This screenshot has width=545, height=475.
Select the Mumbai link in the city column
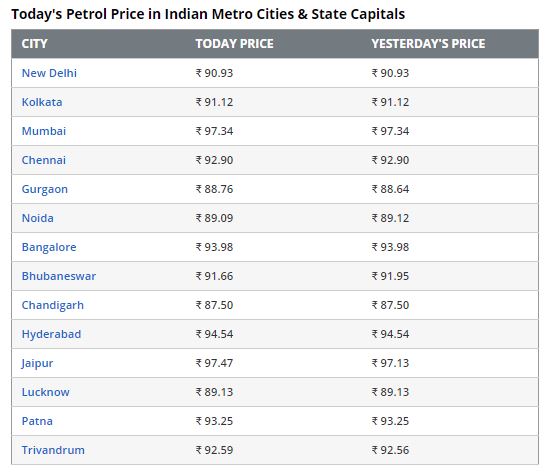(44, 131)
